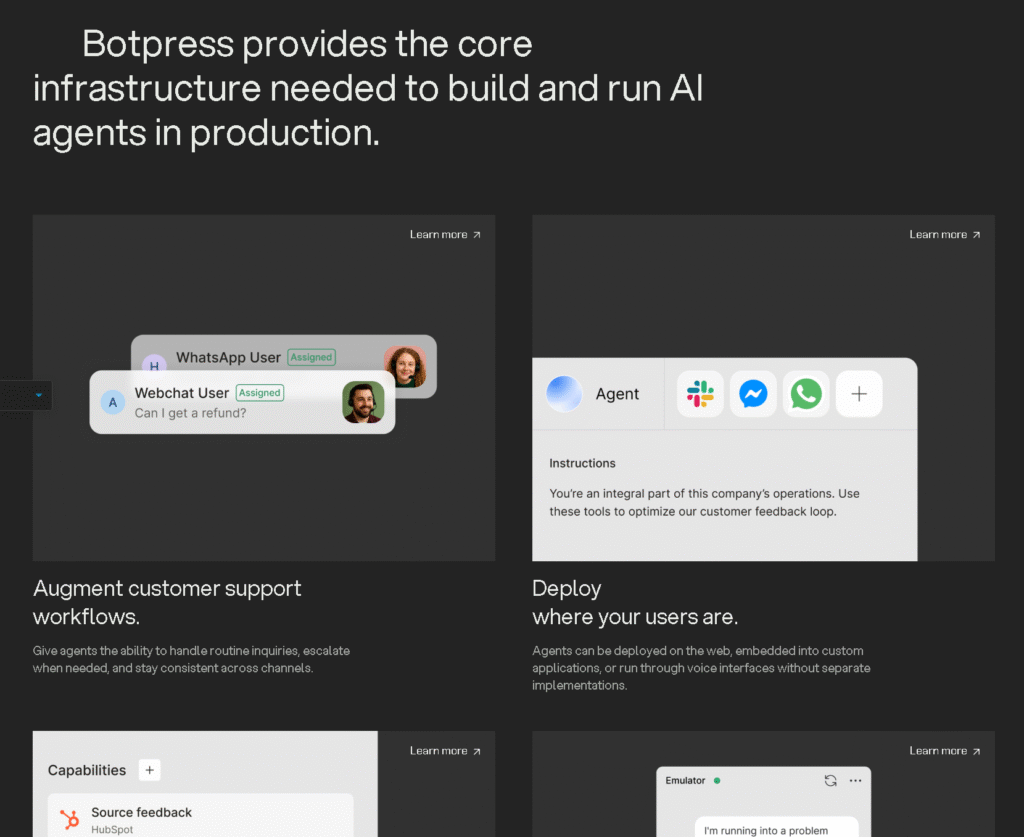Click the Webchat User's support agent photo
Viewport: 1024px width, 837px height.
coord(363,402)
